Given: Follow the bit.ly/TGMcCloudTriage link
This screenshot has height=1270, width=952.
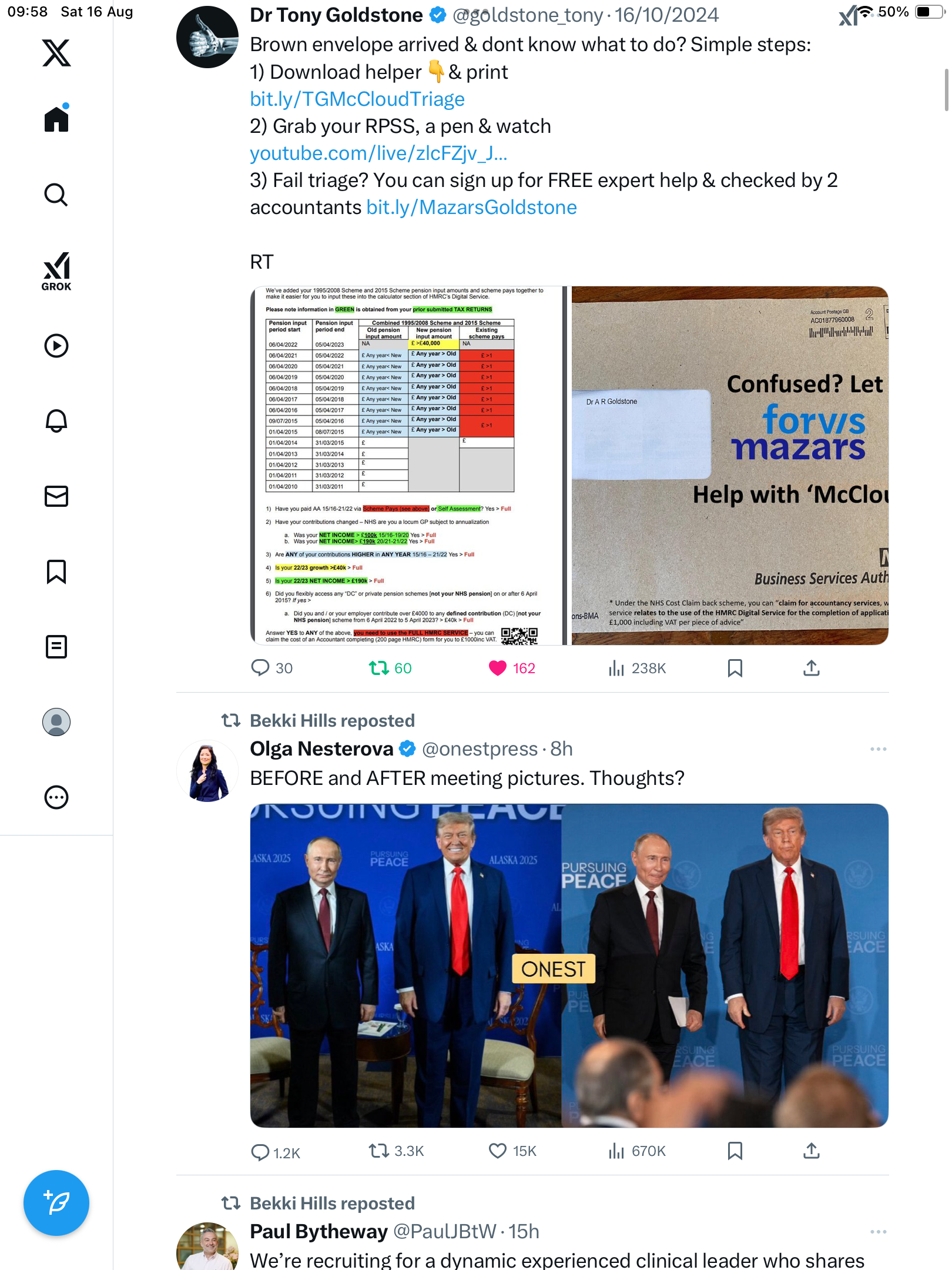Looking at the screenshot, I should (x=357, y=99).
